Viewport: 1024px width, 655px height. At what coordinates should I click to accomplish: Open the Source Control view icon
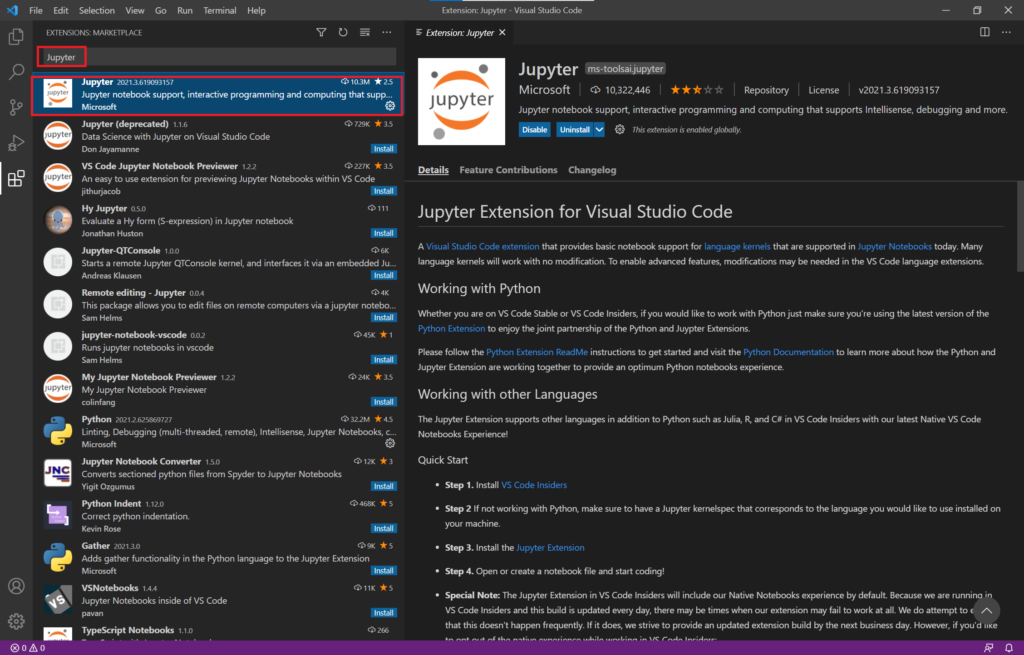[16, 107]
